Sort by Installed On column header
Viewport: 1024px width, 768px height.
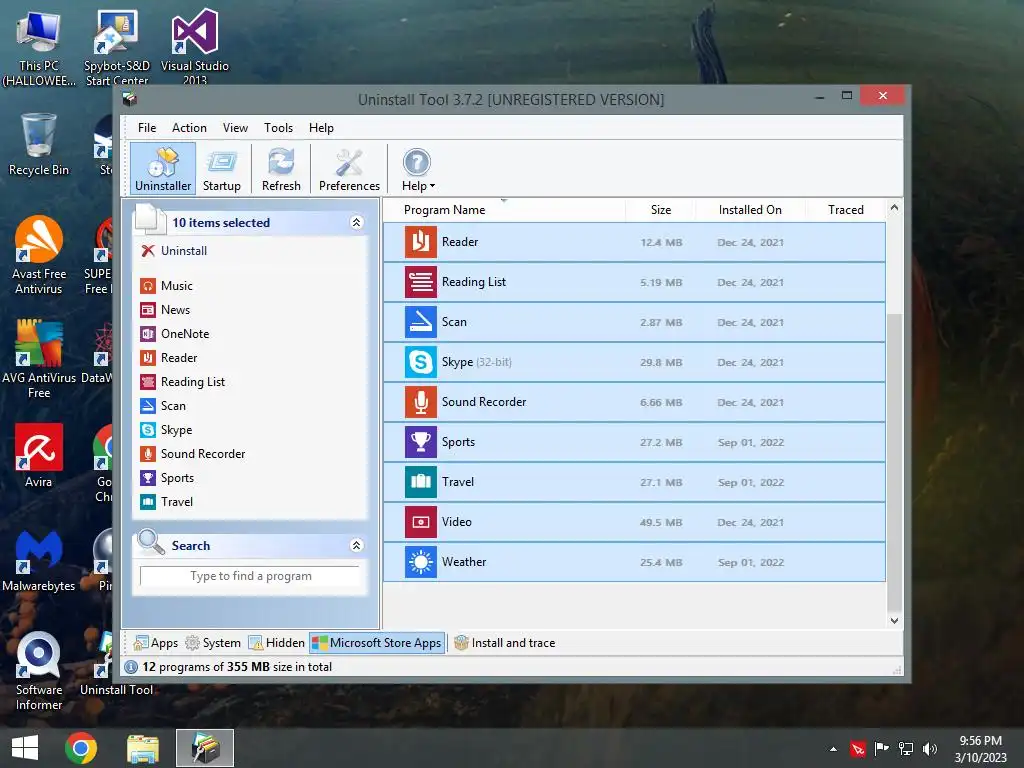pos(750,210)
